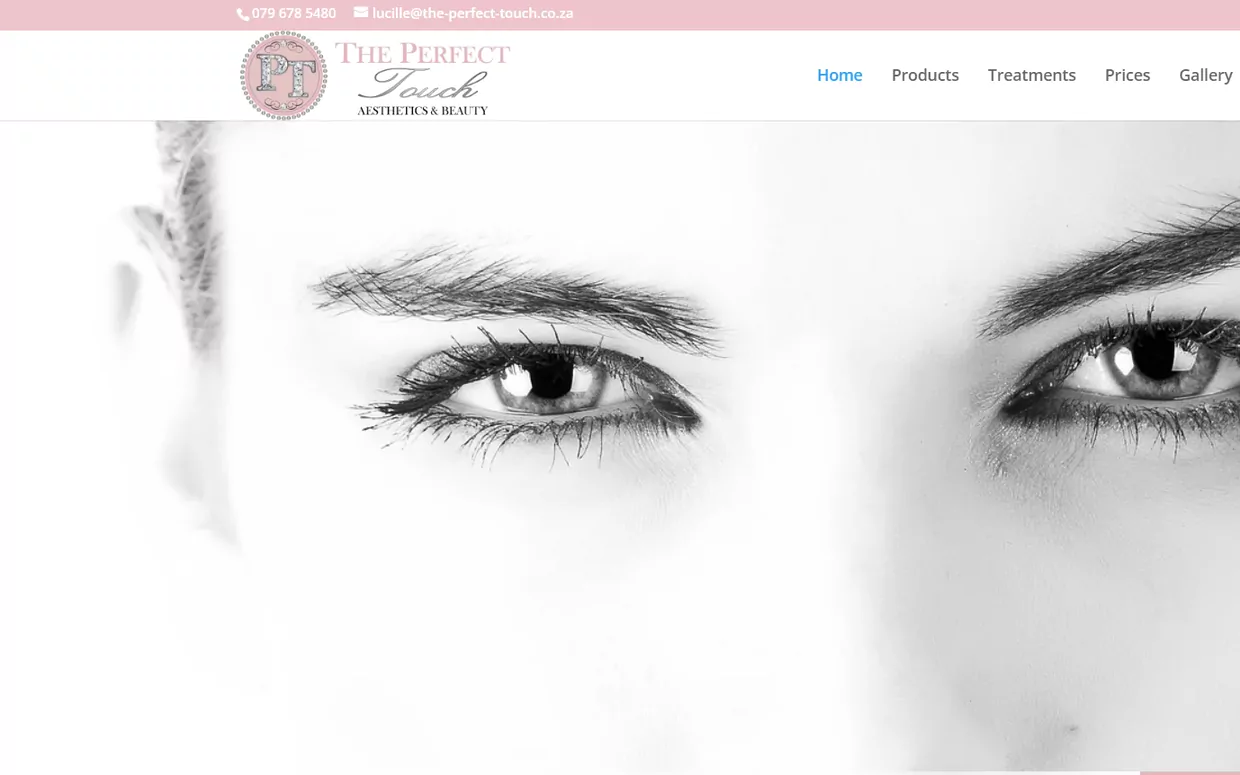Open the Products menu item
1240x775 pixels.
(925, 75)
